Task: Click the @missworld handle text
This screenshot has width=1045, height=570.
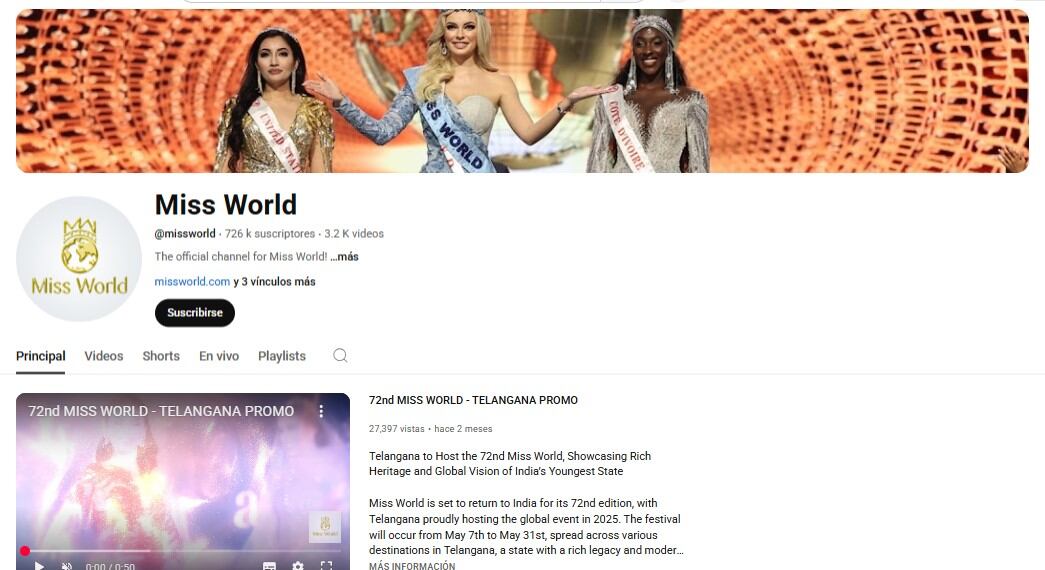Action: 185,233
